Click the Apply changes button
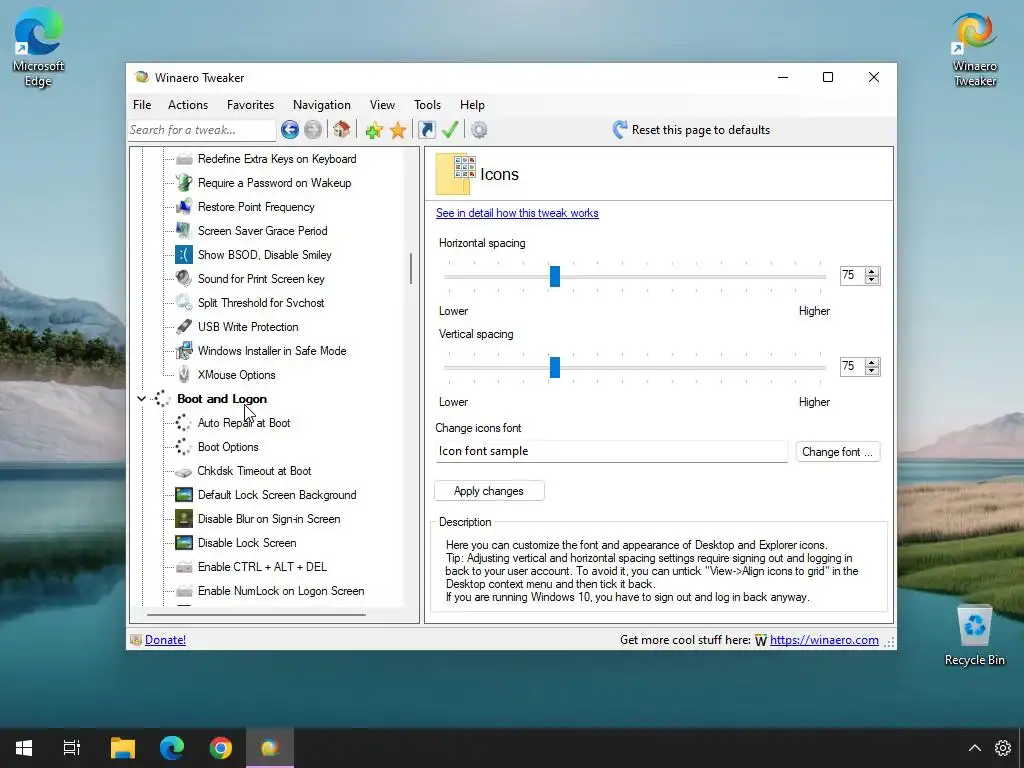This screenshot has height=768, width=1024. (489, 491)
